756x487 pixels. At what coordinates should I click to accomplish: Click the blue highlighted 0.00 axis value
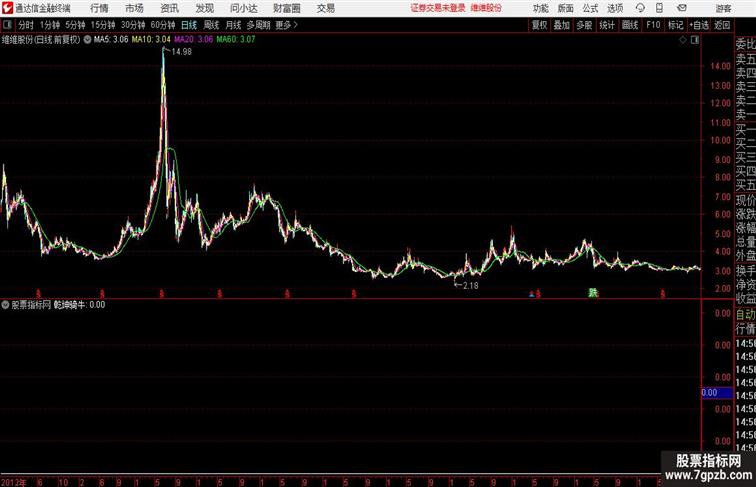(x=717, y=392)
